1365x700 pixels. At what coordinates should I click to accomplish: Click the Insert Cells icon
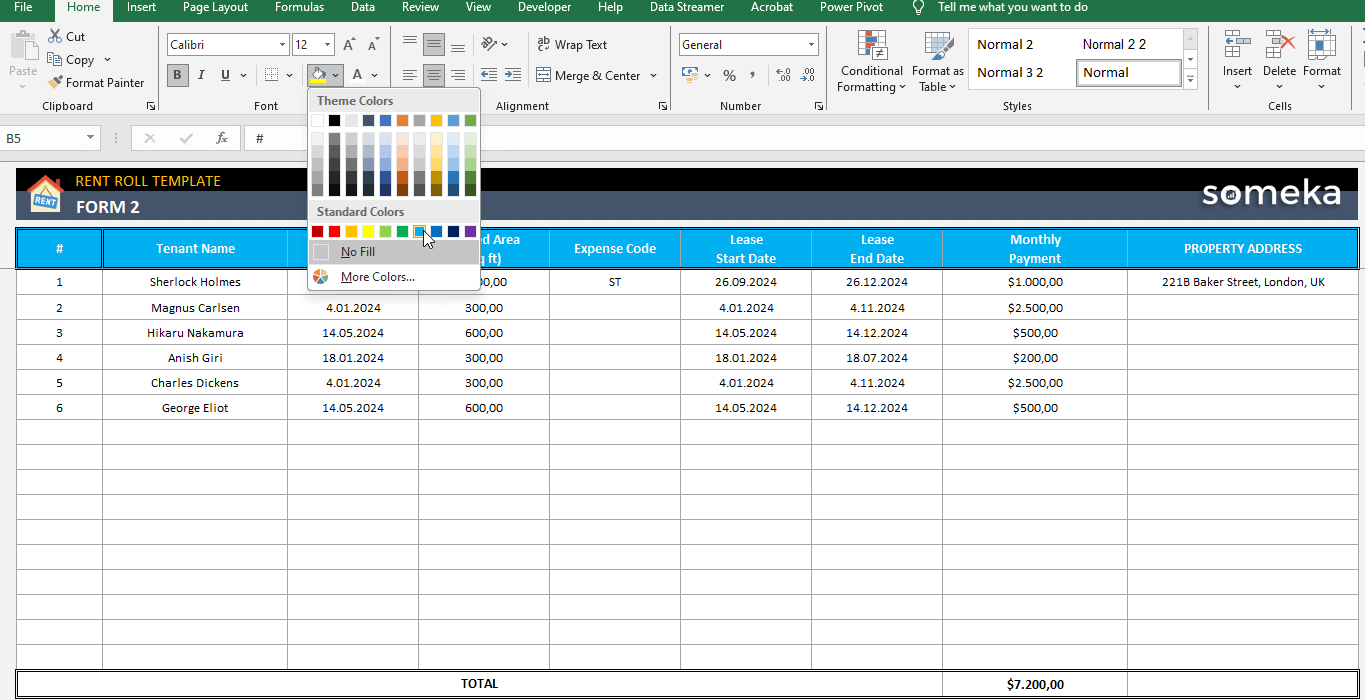click(x=1237, y=55)
